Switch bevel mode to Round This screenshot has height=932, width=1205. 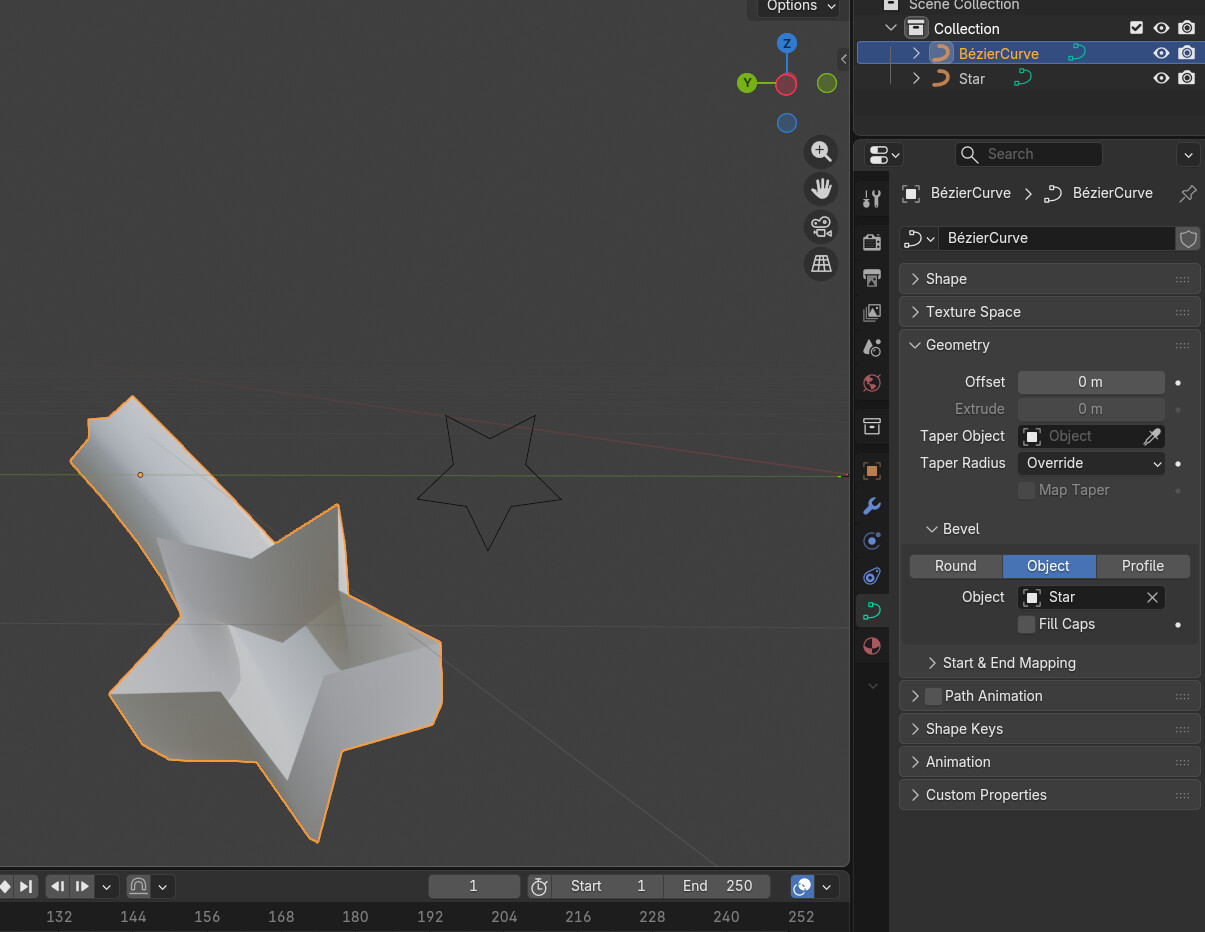click(x=955, y=566)
